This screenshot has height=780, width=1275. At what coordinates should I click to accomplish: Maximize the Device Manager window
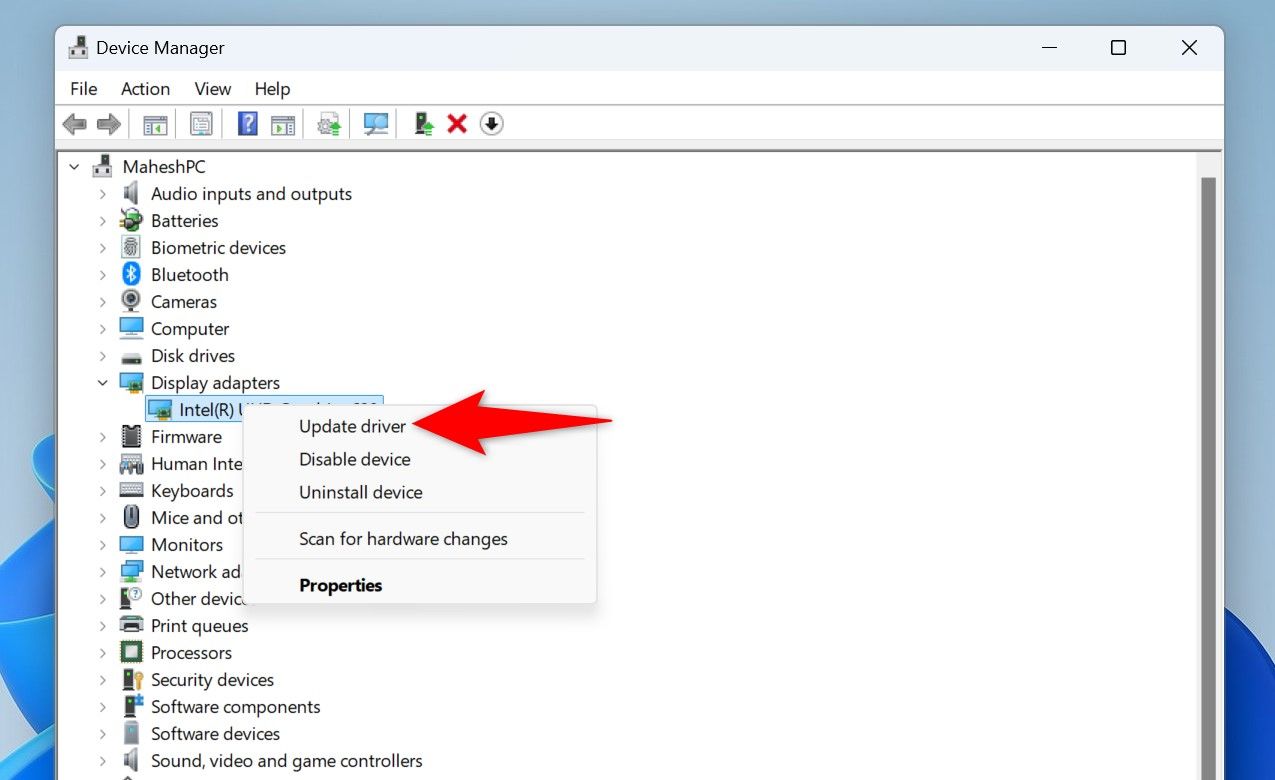[1118, 48]
